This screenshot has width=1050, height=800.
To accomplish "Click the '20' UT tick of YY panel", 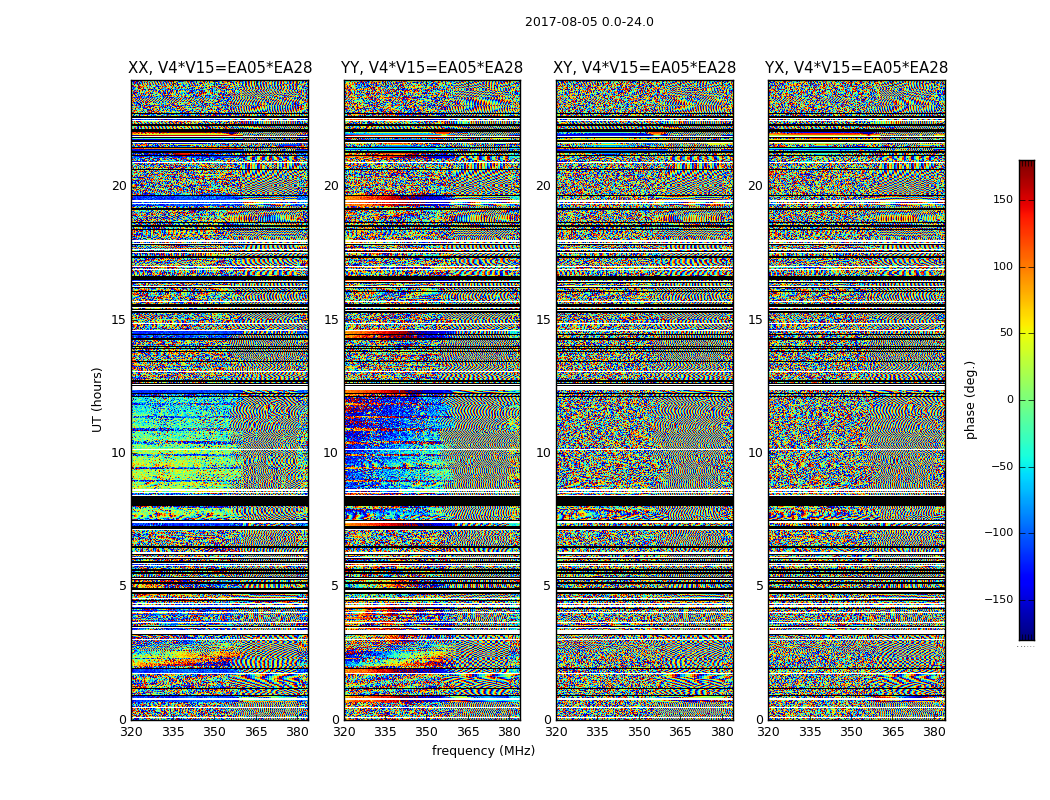I will (x=331, y=186).
